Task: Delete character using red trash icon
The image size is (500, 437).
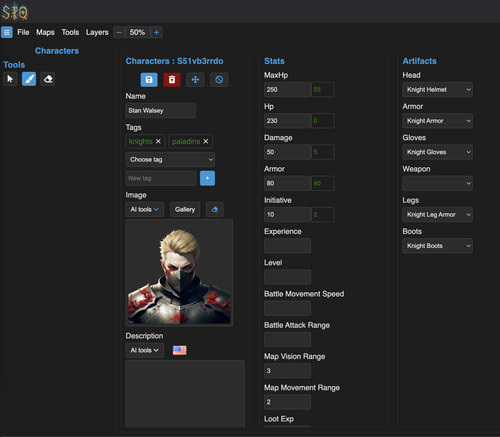Action: pos(172,80)
